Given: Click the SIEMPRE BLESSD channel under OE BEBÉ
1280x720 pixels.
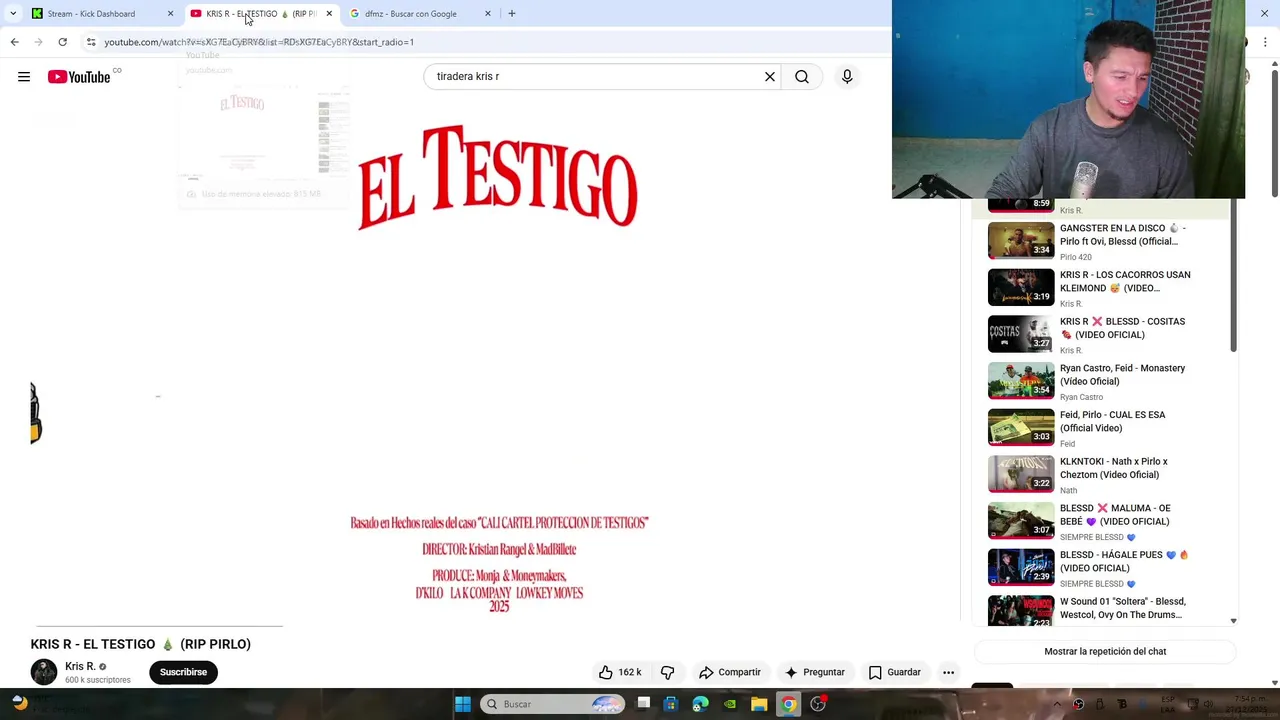Looking at the screenshot, I should pos(1098,537).
